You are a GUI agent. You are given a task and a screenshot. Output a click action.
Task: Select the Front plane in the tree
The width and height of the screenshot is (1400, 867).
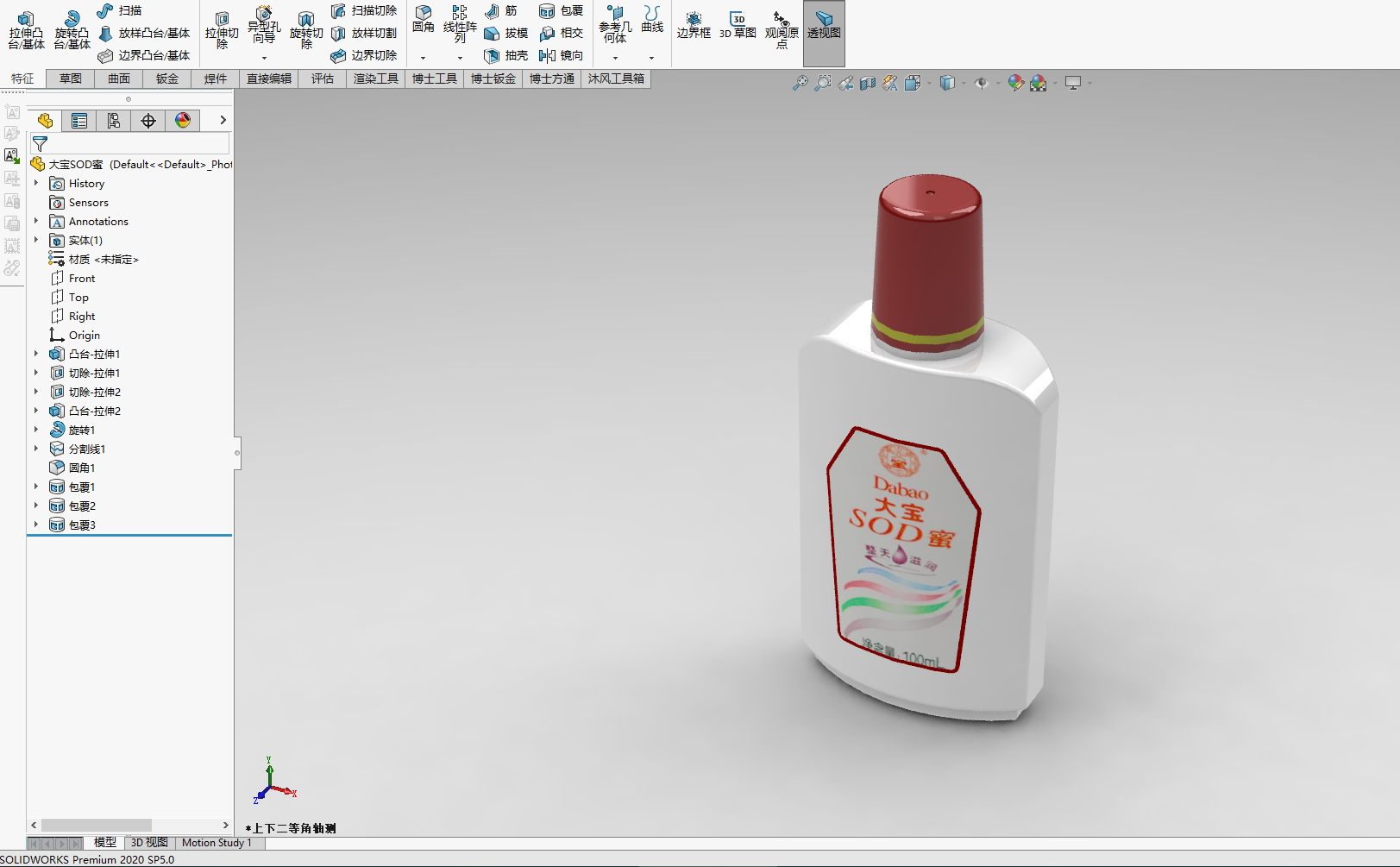(x=82, y=278)
